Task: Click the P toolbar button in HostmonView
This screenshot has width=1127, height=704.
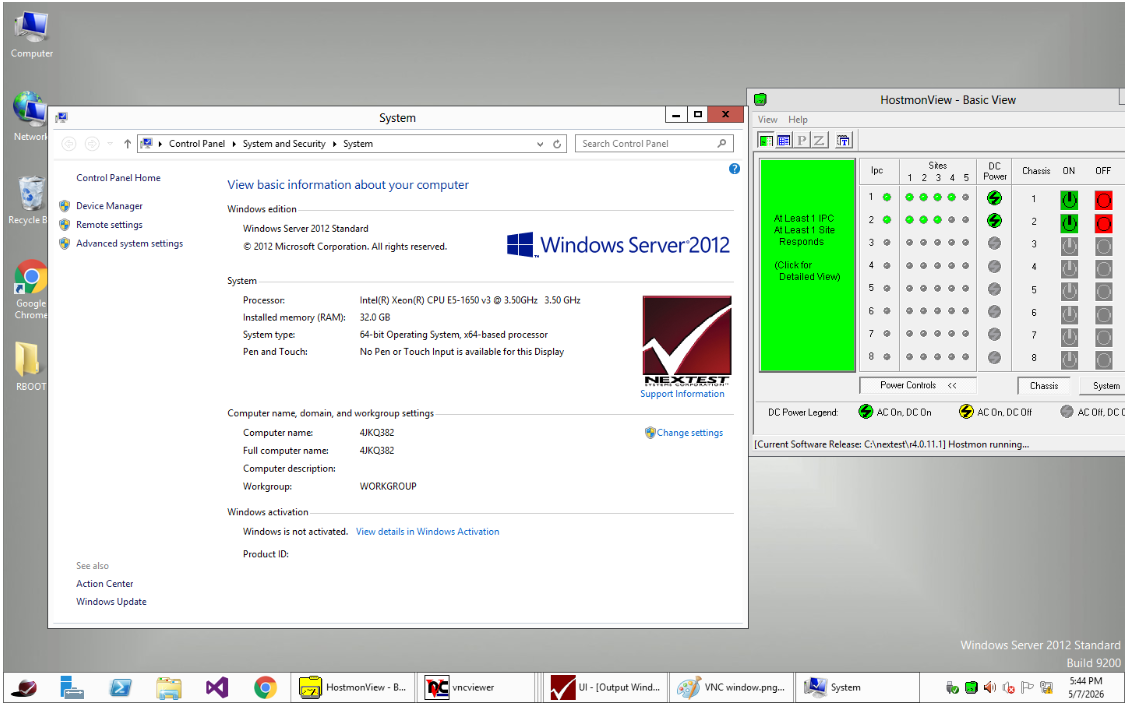Action: point(801,140)
